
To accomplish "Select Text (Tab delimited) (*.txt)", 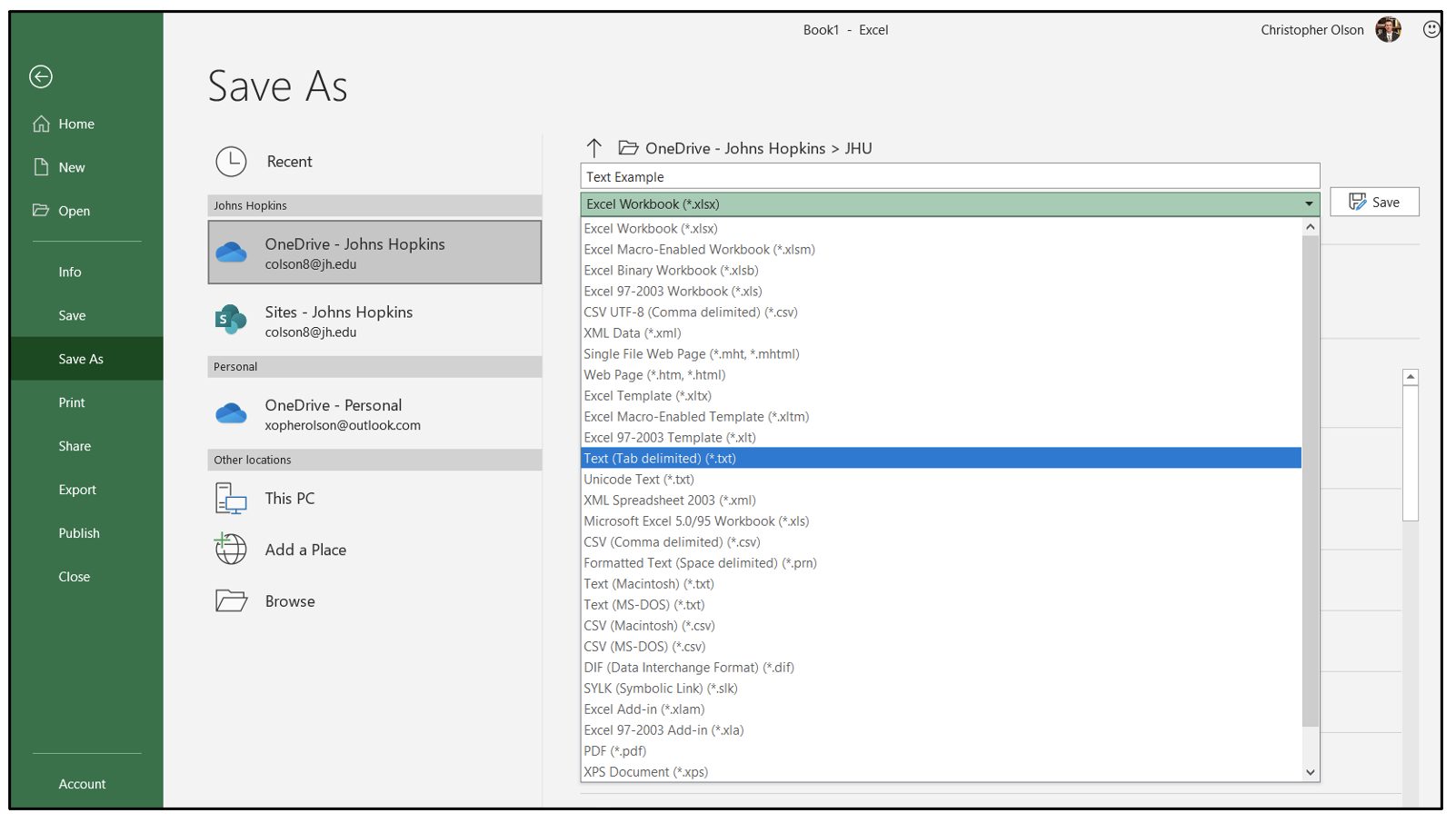I will [941, 458].
